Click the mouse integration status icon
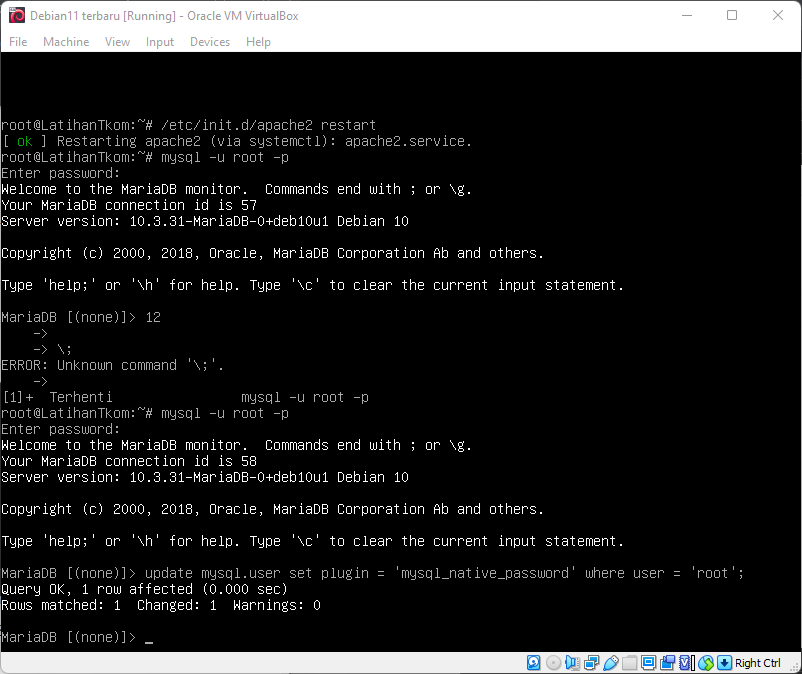Viewport: 802px width, 674px height. [706, 663]
